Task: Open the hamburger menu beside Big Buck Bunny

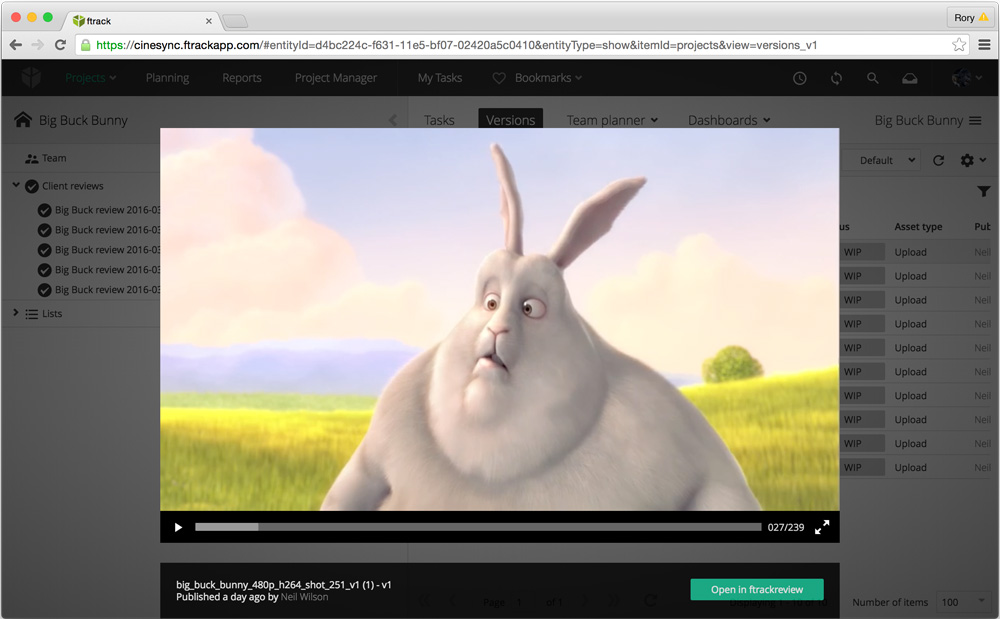Action: (x=975, y=120)
